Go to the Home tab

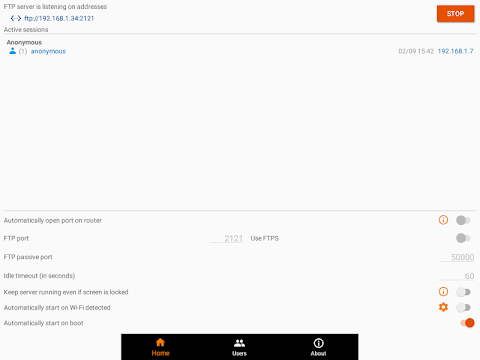click(160, 347)
